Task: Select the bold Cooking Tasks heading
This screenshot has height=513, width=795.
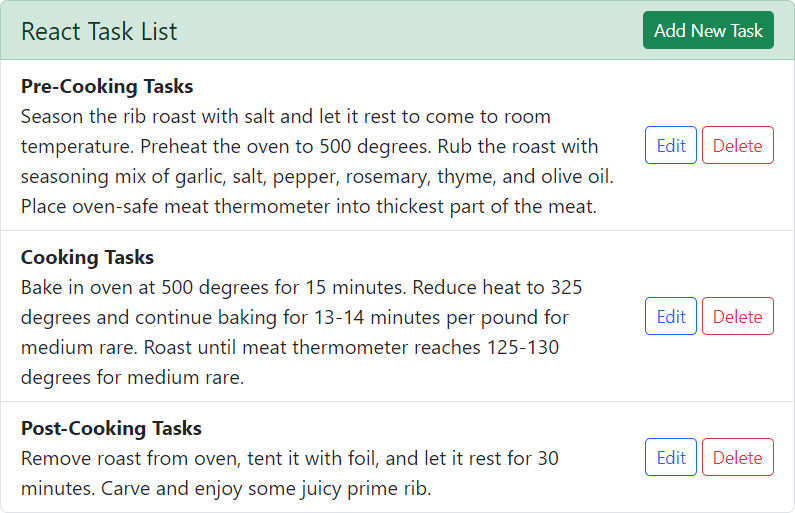Action: [87, 257]
